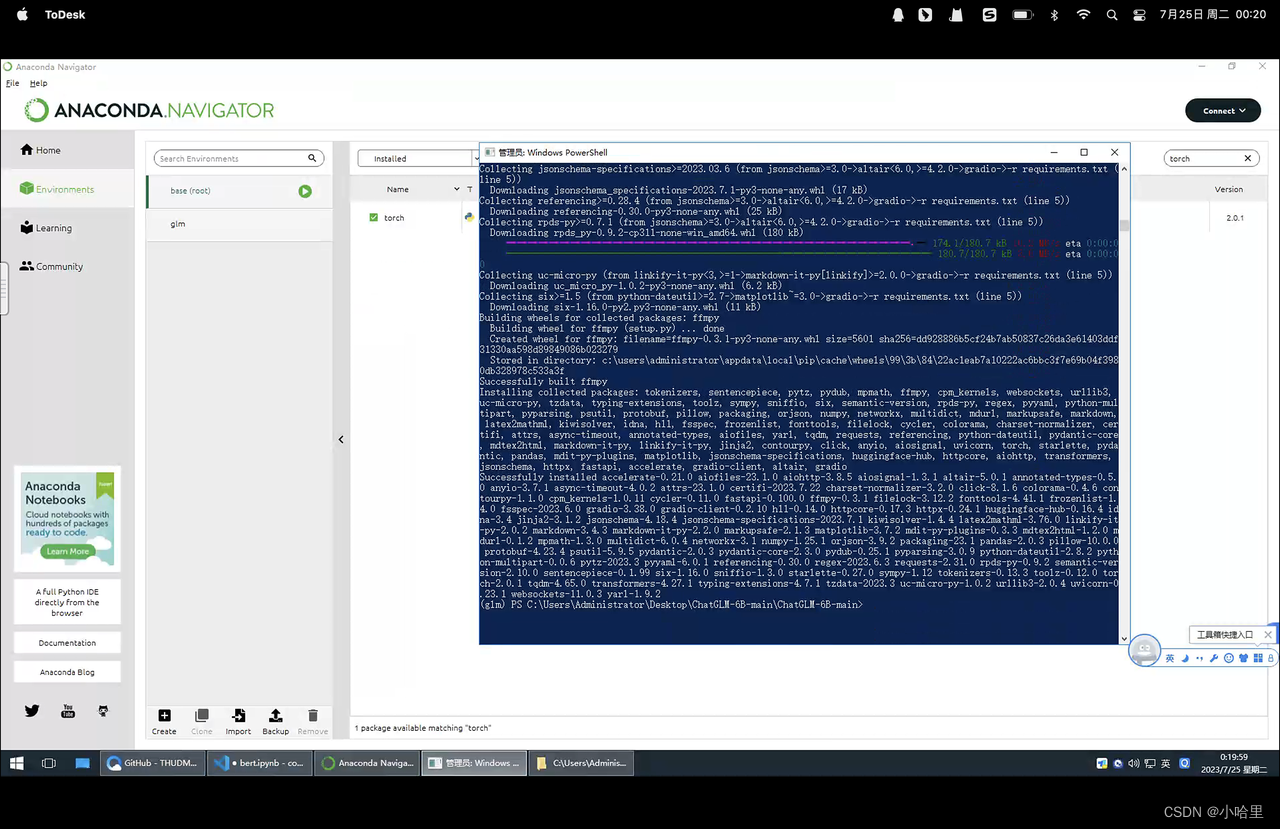Open Anaconda's Twitter page

[32, 711]
